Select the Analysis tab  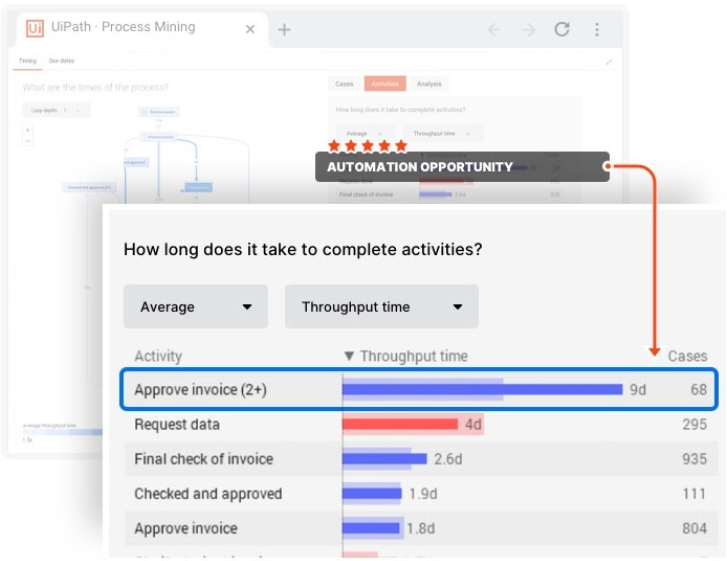coord(429,84)
